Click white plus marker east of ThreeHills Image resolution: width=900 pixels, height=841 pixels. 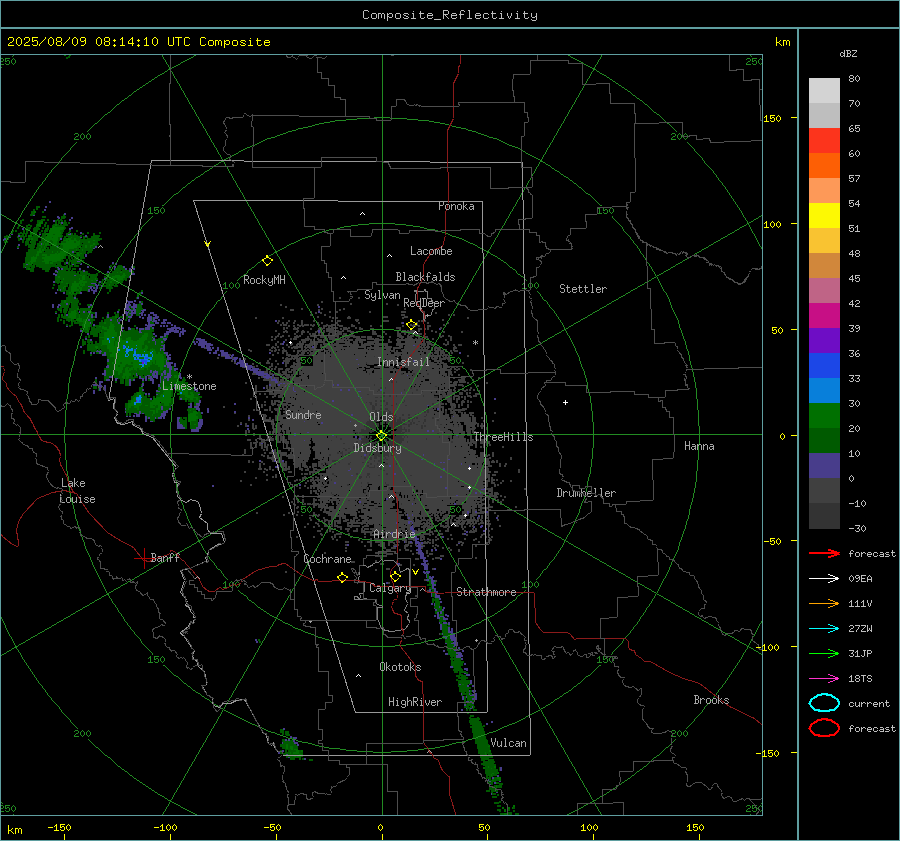click(565, 402)
